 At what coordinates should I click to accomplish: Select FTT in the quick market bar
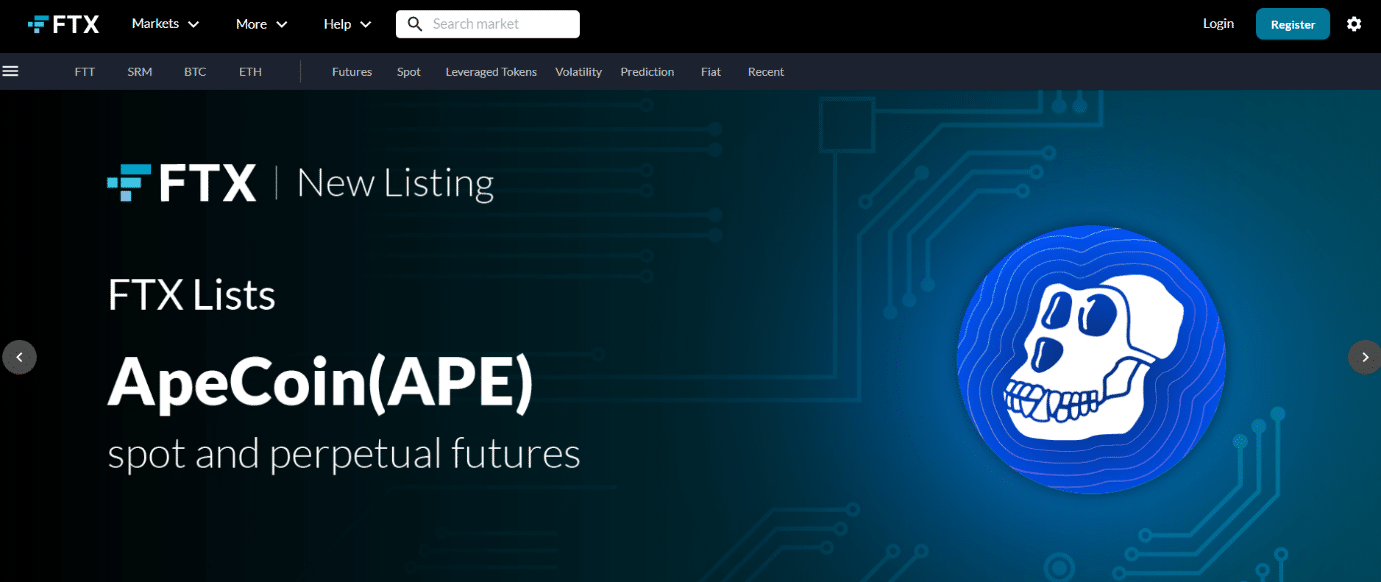tap(85, 72)
